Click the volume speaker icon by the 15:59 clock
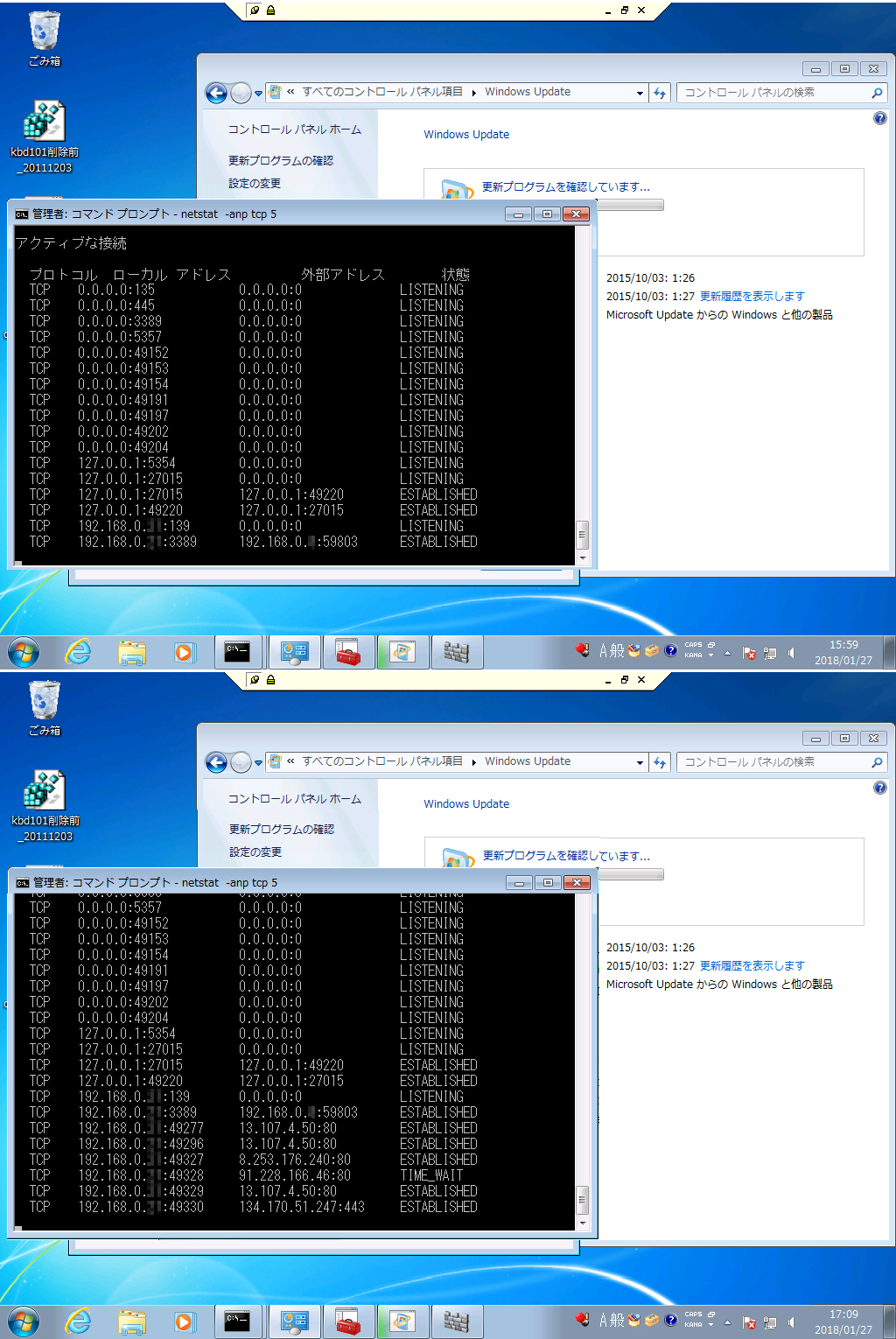This screenshot has height=1339, width=896. coord(791,653)
